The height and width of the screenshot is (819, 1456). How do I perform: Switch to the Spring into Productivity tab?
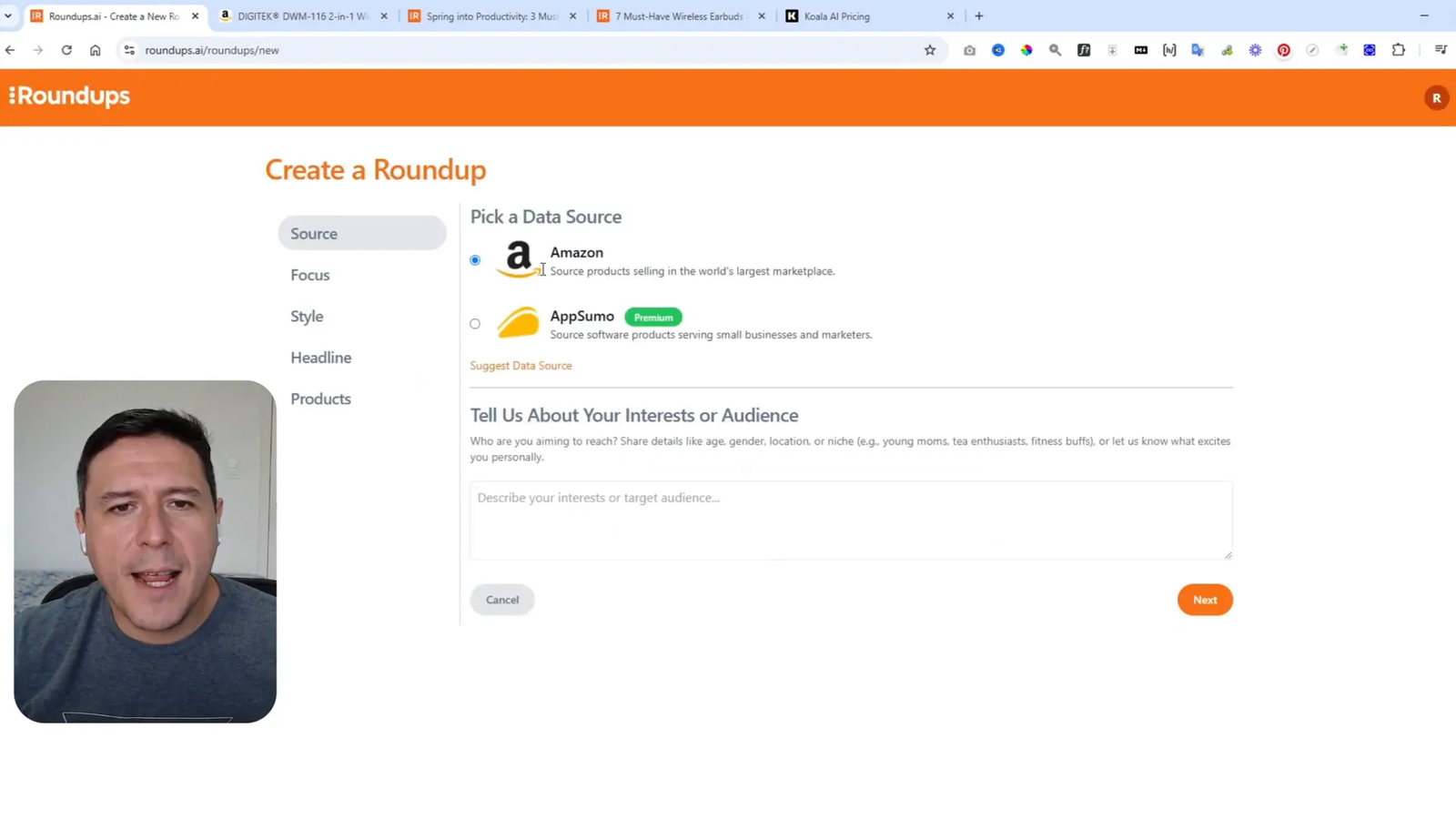(x=491, y=15)
